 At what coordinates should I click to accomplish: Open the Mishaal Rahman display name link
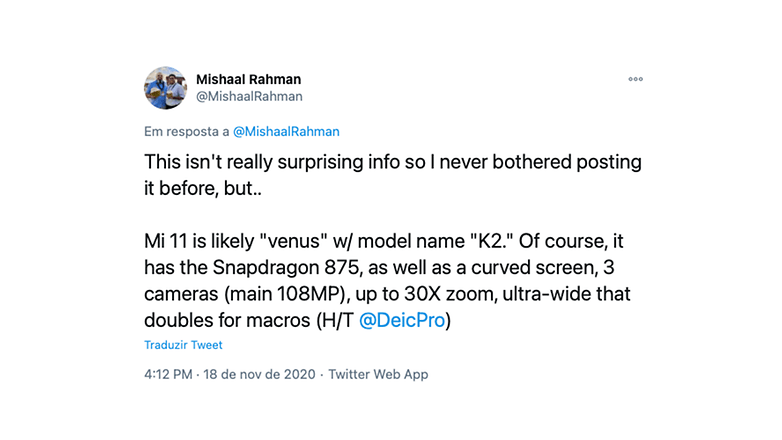(248, 79)
